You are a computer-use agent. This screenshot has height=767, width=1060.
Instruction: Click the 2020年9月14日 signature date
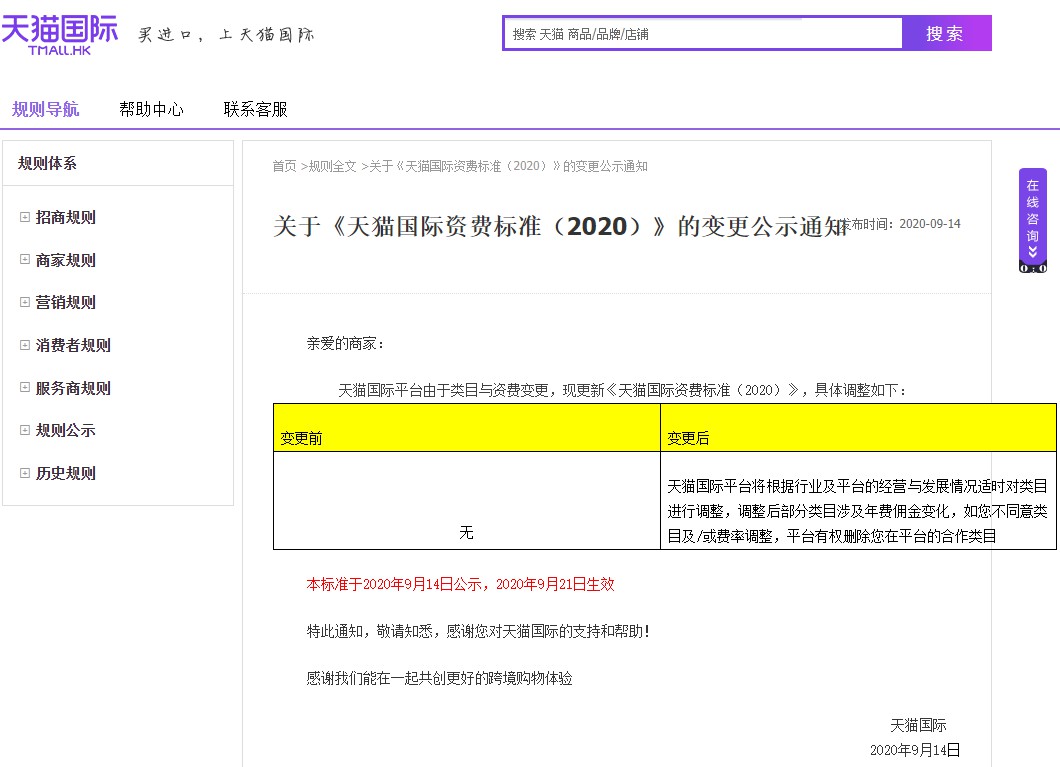point(915,749)
